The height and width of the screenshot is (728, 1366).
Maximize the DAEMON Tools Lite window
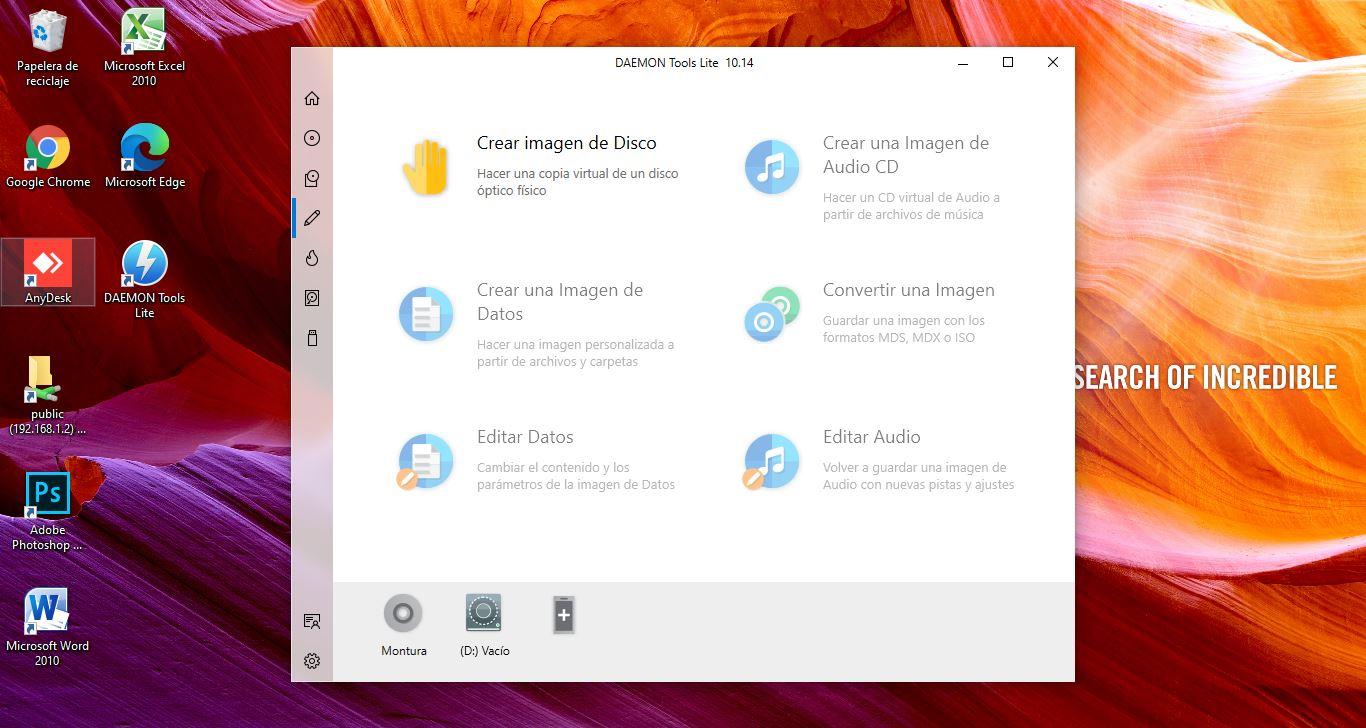[x=1008, y=62]
